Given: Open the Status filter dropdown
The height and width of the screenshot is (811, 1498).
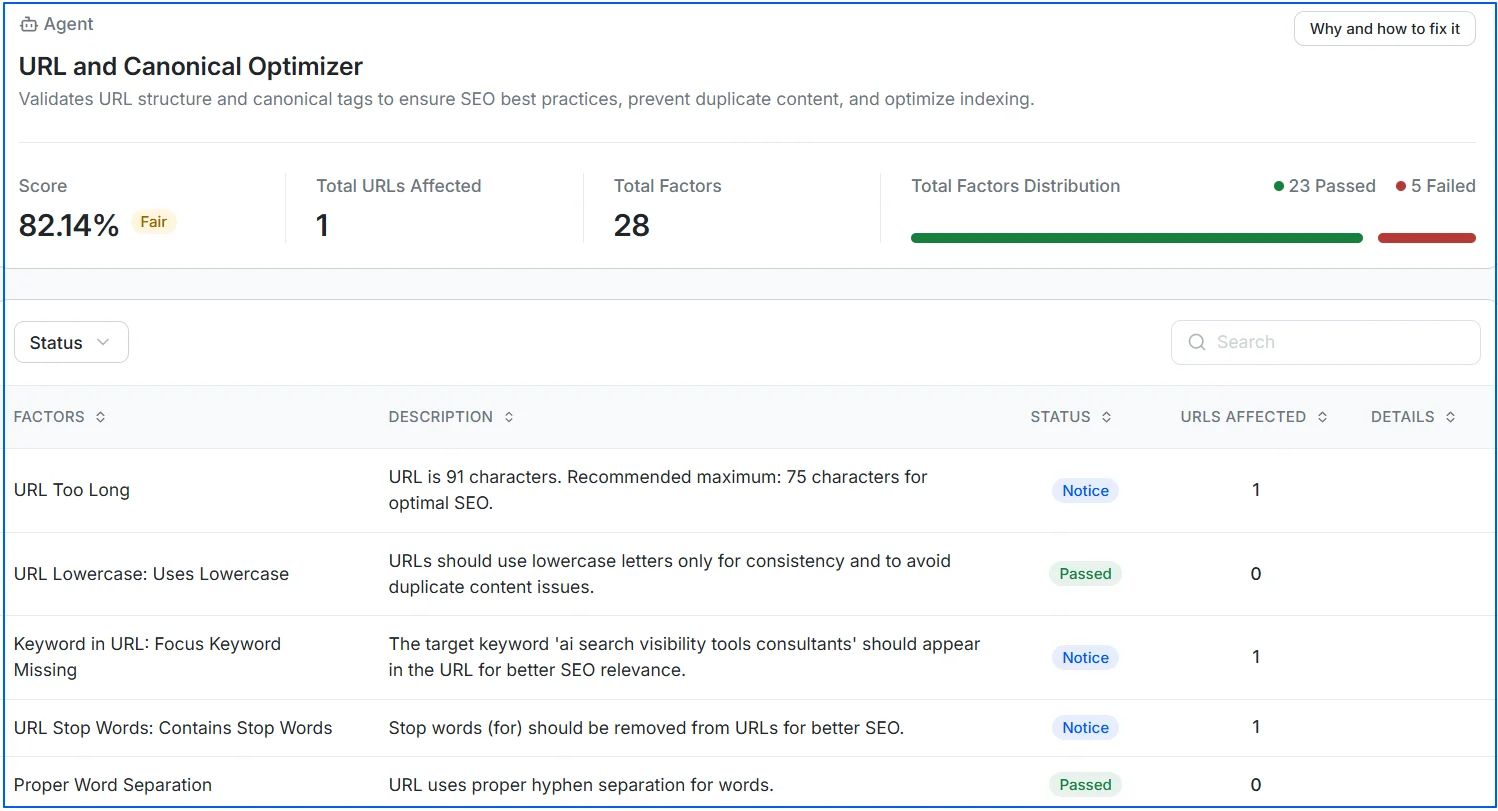Looking at the screenshot, I should 71,342.
